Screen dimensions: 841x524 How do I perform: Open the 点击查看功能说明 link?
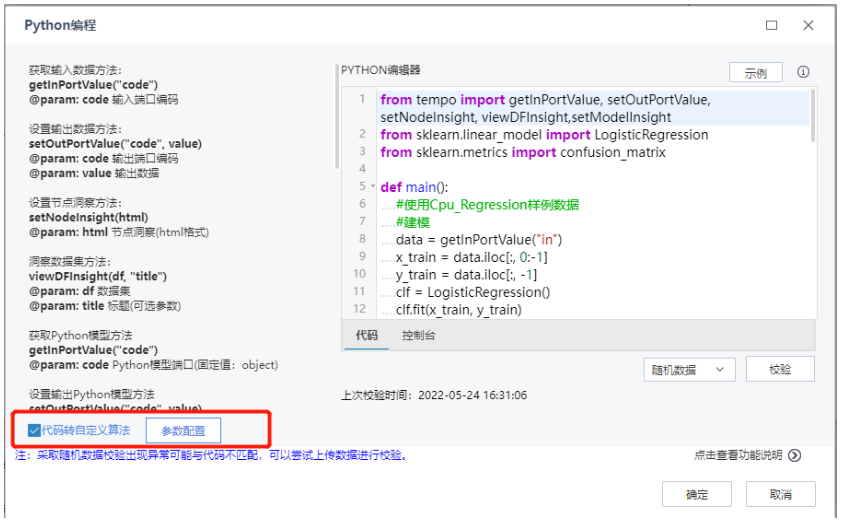pyautogui.click(x=739, y=455)
